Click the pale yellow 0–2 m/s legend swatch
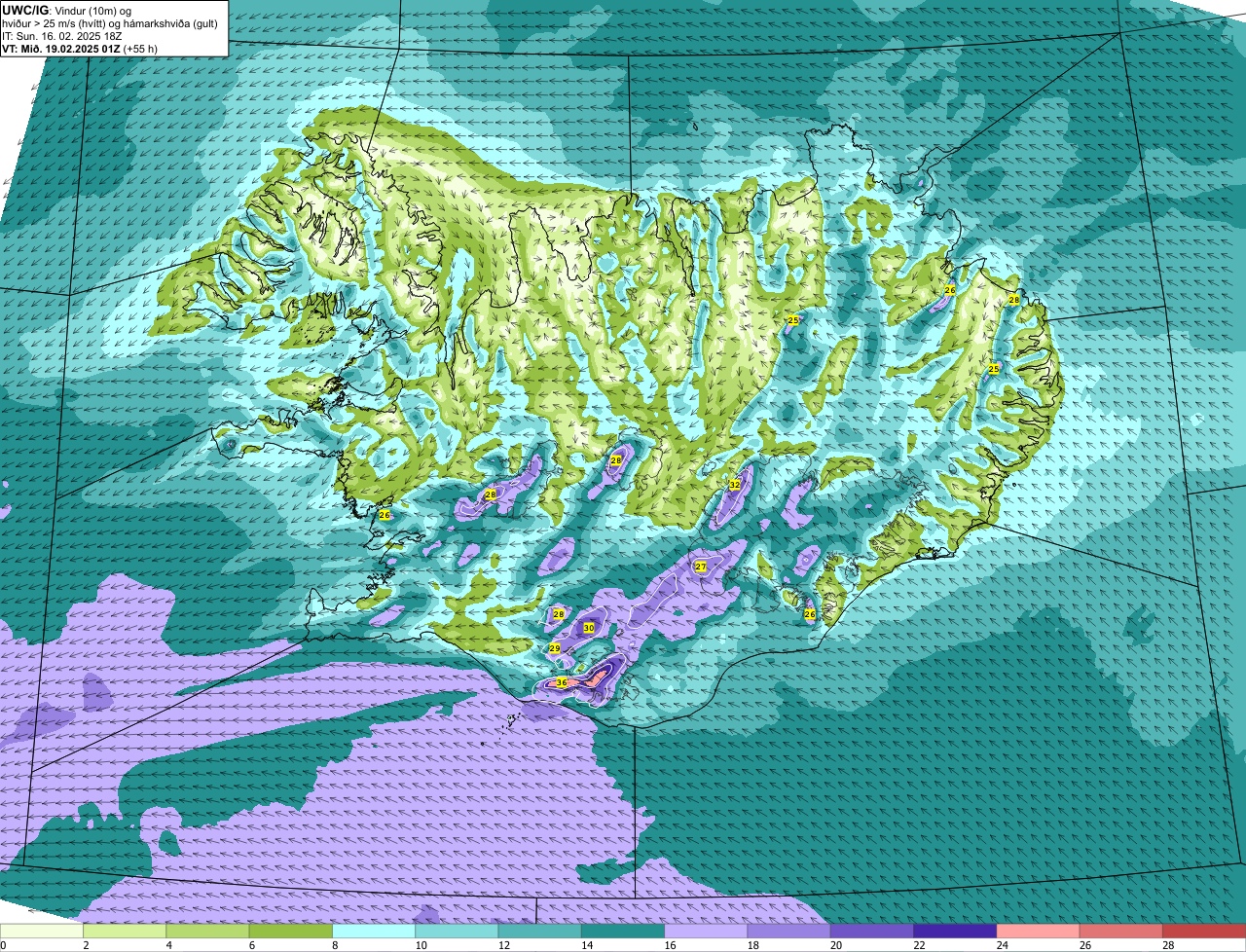 pos(42,931)
